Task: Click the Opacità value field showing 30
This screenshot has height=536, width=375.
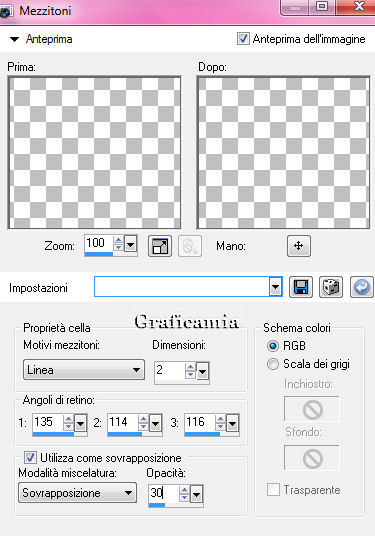Action: click(163, 493)
